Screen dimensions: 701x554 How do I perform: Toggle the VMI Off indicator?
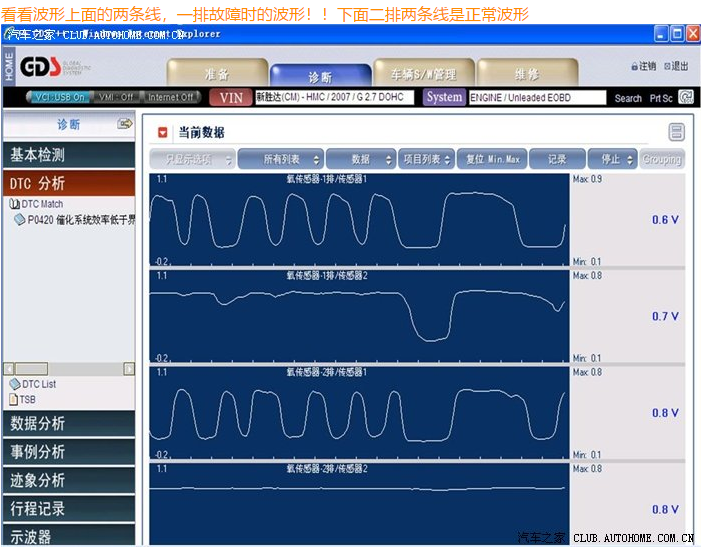tap(116, 97)
